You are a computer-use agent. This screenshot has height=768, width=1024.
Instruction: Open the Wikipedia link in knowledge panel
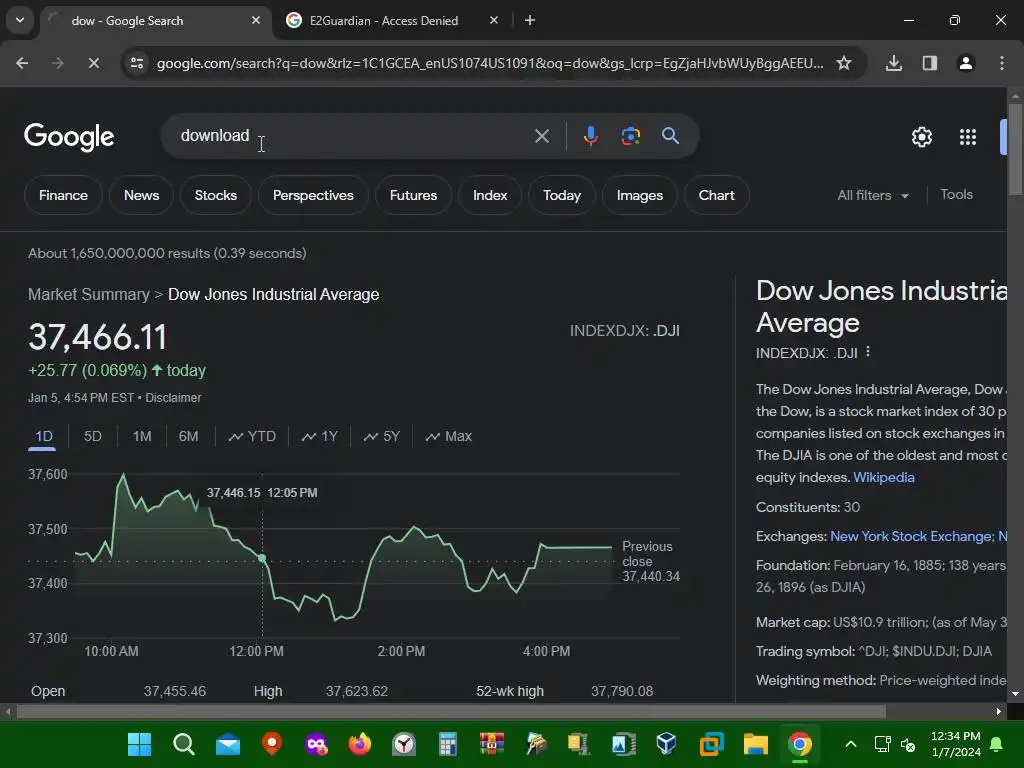(x=884, y=477)
